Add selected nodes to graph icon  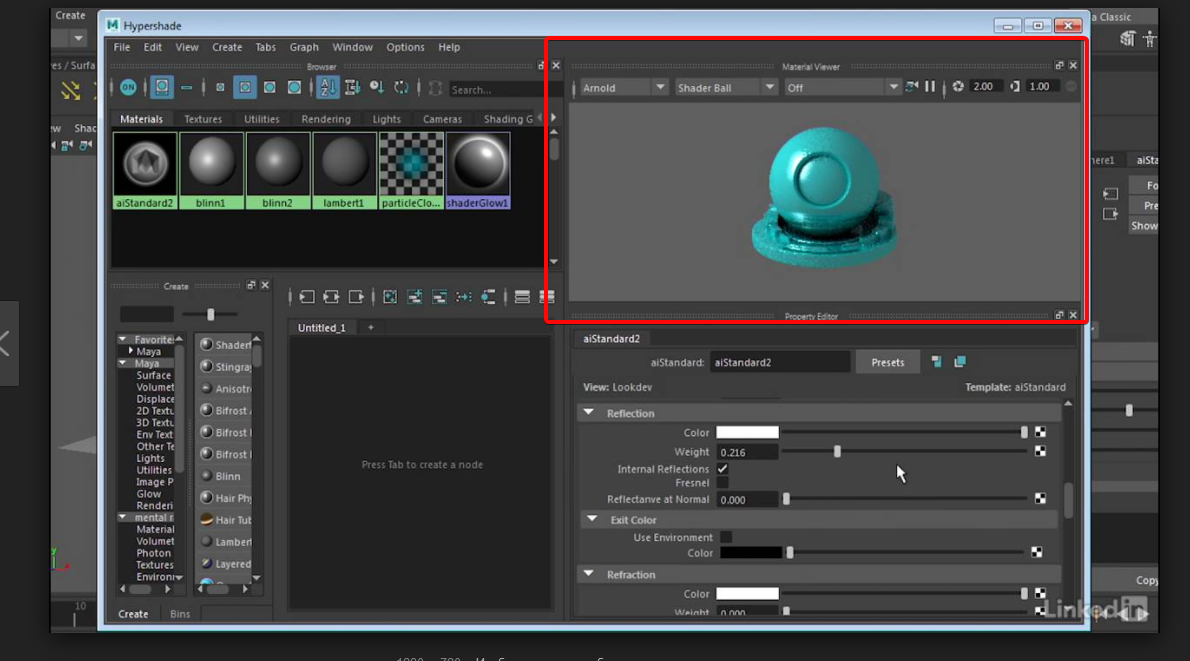pyautogui.click(x=414, y=297)
